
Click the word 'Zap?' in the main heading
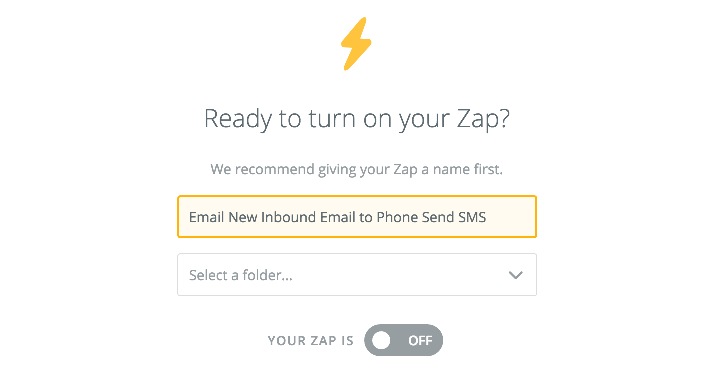click(483, 118)
